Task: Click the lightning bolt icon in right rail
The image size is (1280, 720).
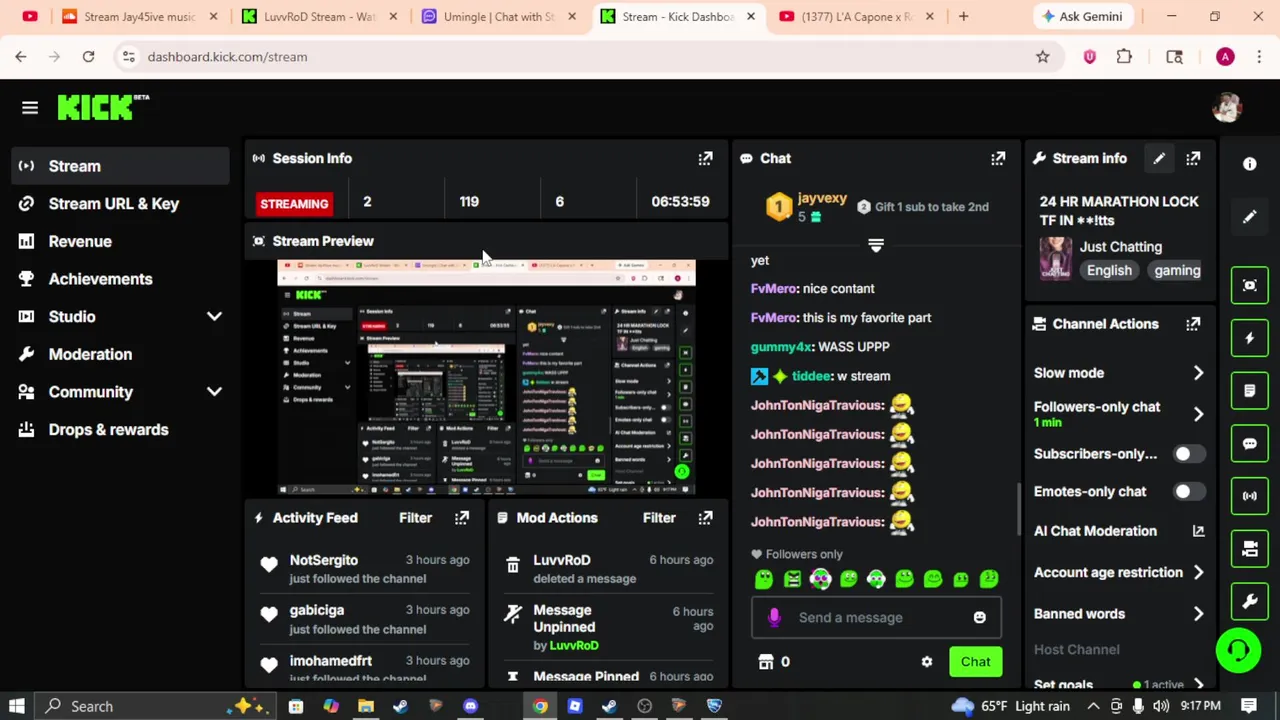Action: tap(1250, 338)
